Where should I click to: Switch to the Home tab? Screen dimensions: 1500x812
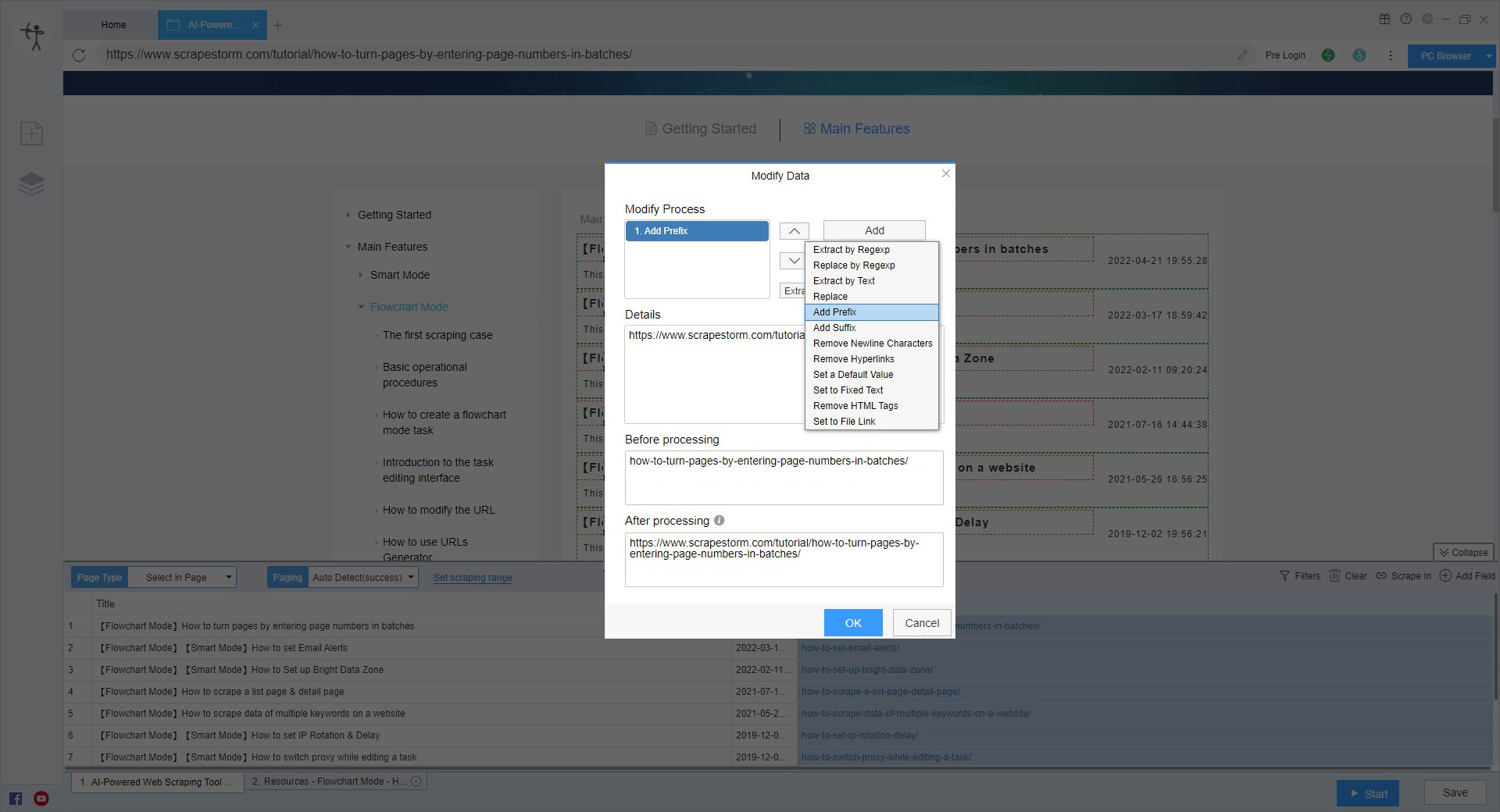tap(112, 24)
